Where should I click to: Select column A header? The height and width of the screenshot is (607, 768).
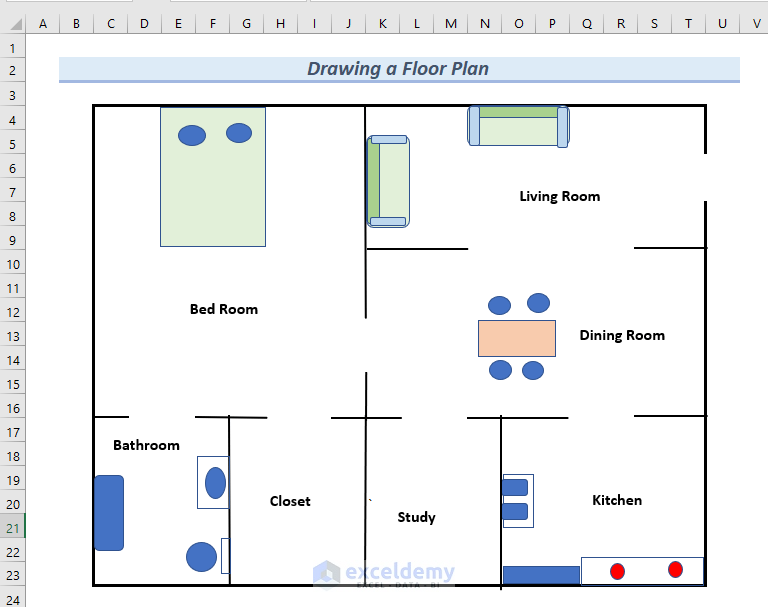[43, 24]
